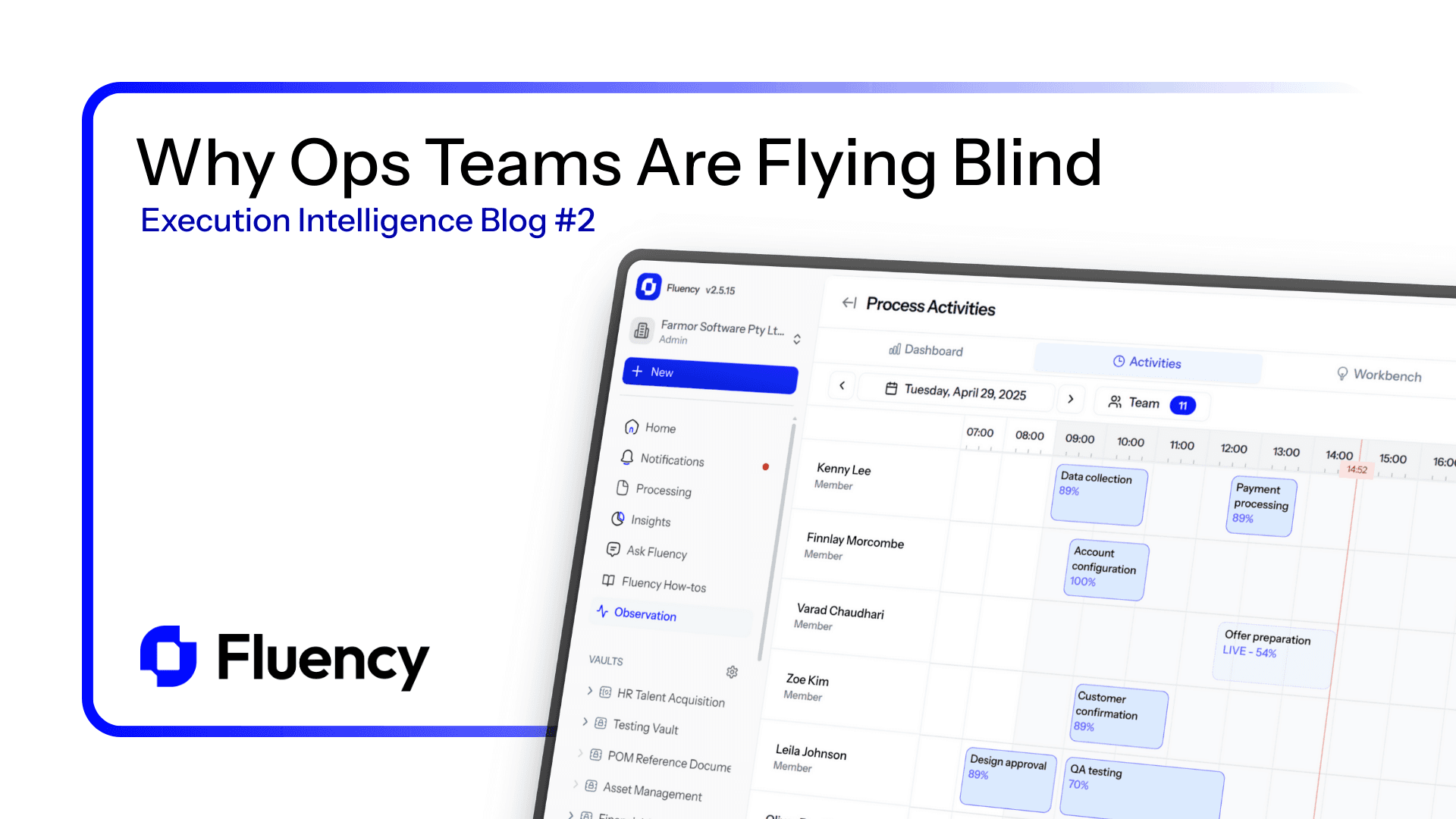Open the Team filter with 11 badge
Viewport: 1456px width, 819px height.
tap(1152, 403)
